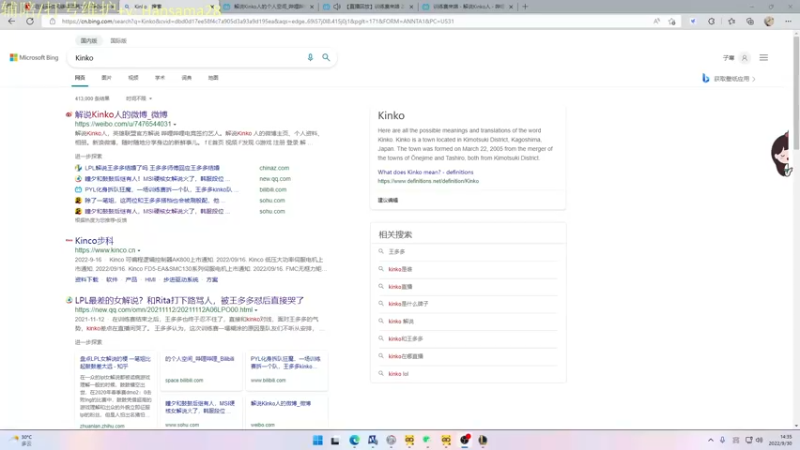Click the 王多多 related search
Viewport: 800px width, 450px height.
396,252
